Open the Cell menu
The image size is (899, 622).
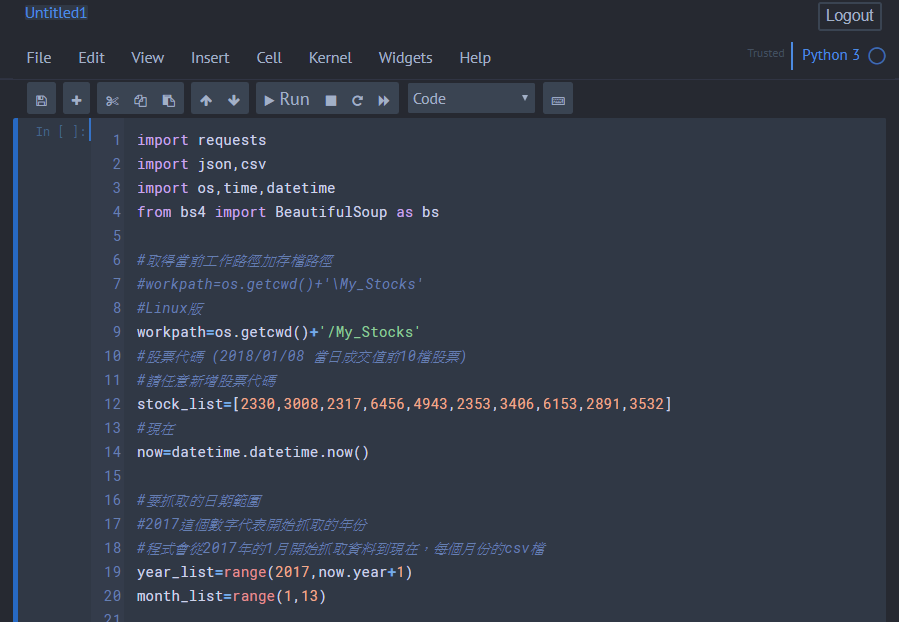pos(269,58)
